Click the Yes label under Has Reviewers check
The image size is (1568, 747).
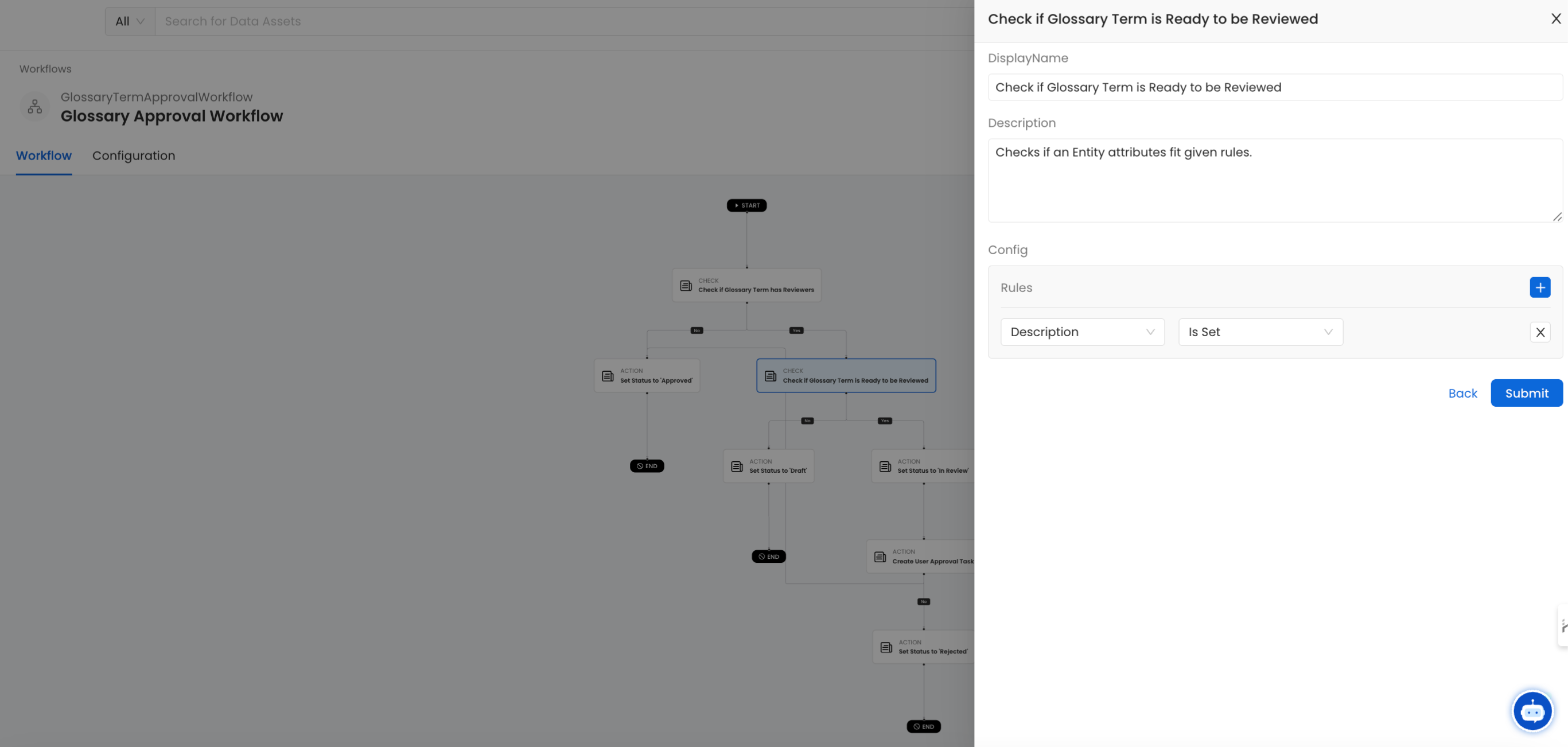[x=796, y=330]
